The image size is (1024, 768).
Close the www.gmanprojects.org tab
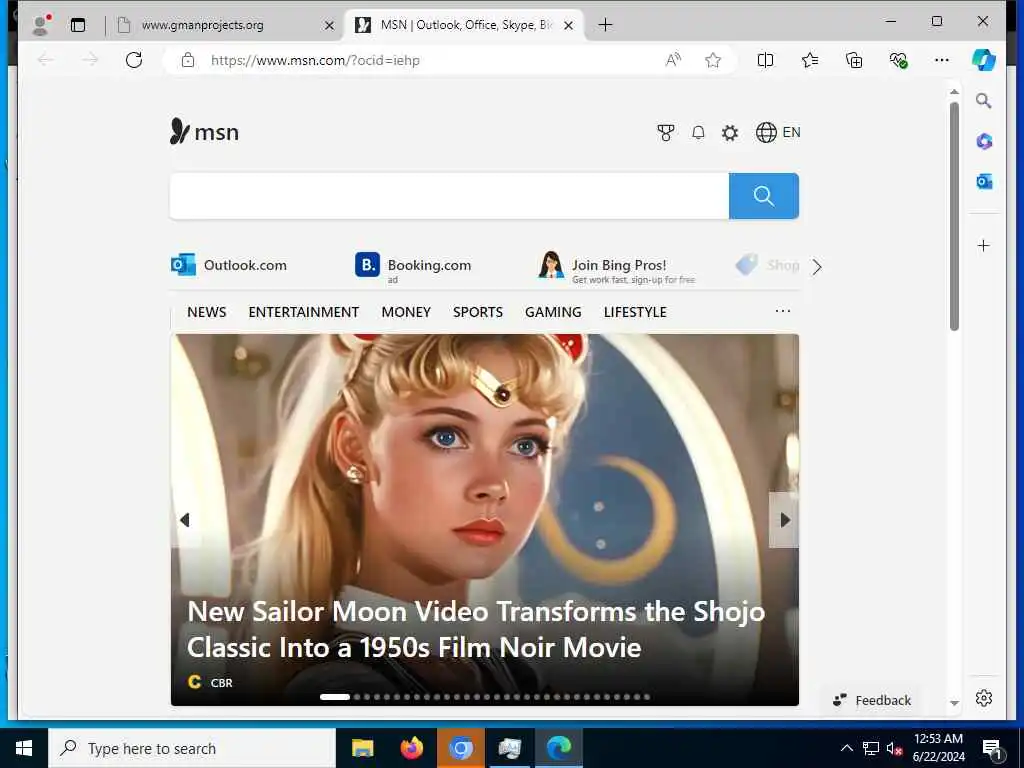[329, 25]
